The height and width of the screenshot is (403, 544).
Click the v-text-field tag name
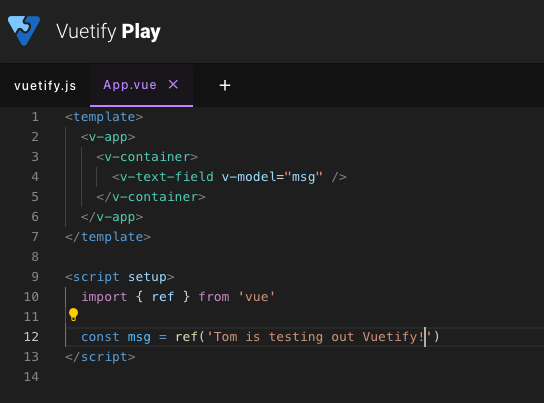point(167,177)
